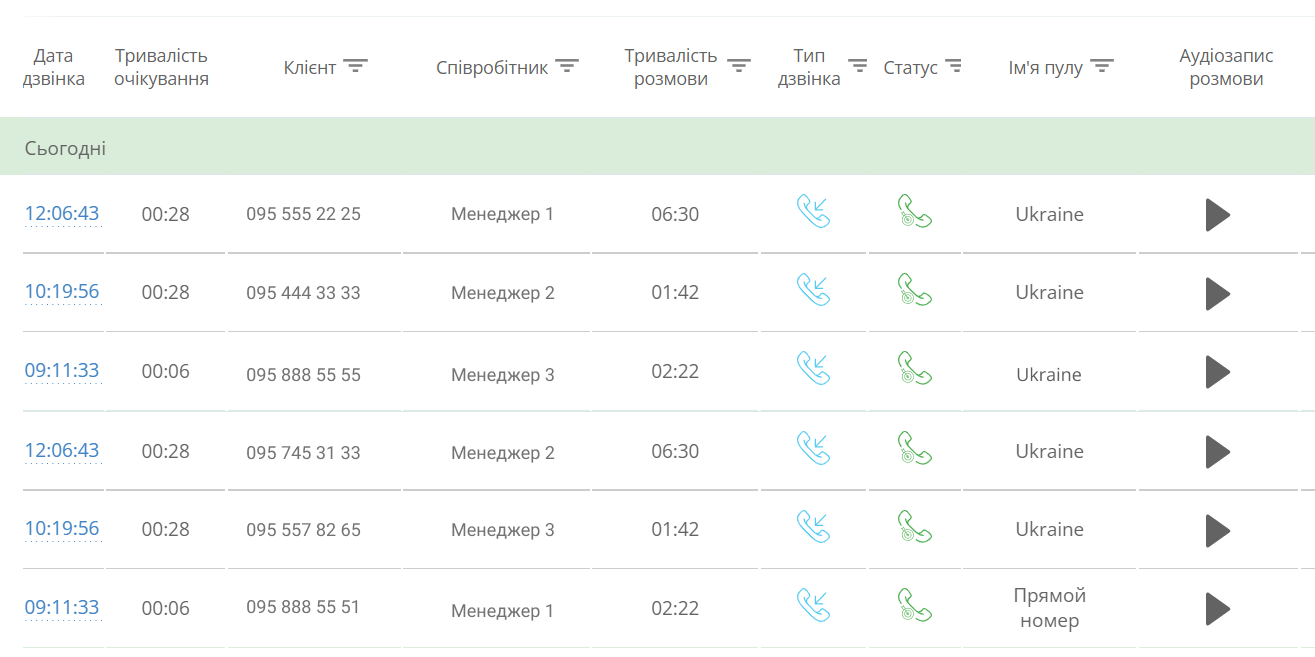Open the Тип дзвінка filter
The width and height of the screenshot is (1315, 657).
(858, 66)
